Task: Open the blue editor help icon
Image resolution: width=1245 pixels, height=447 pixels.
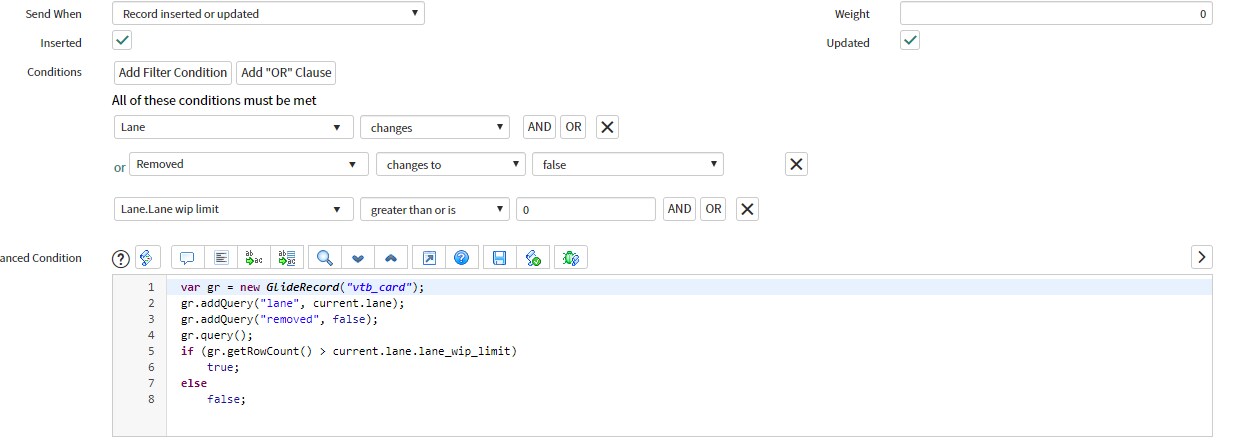Action: 461,258
